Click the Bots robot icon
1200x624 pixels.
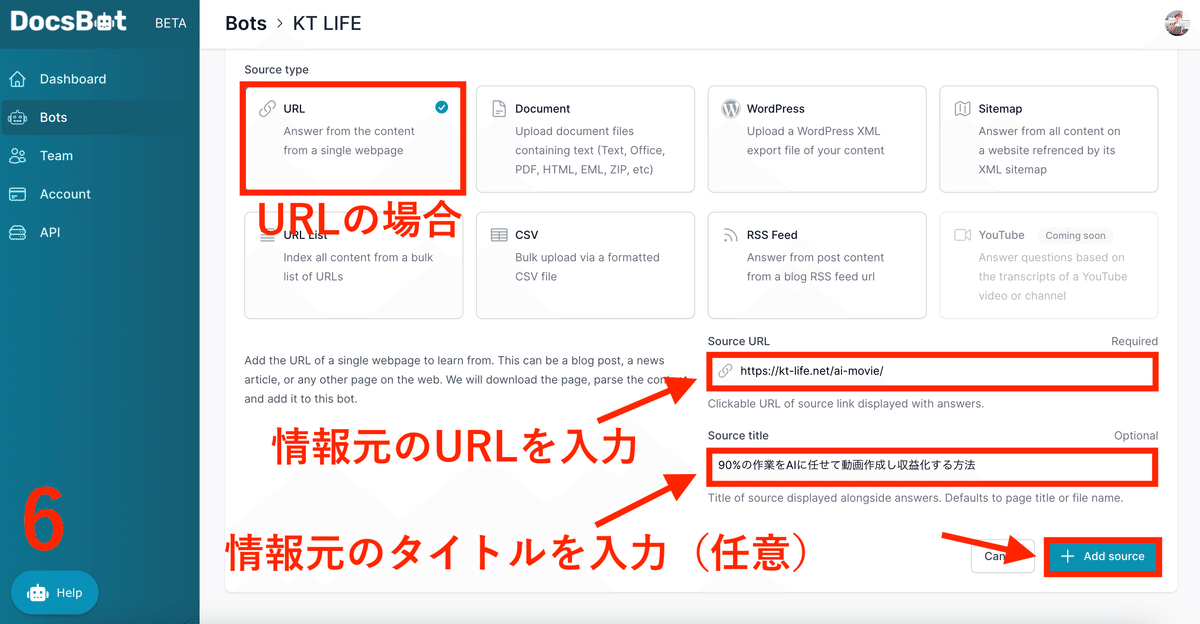click(x=17, y=117)
